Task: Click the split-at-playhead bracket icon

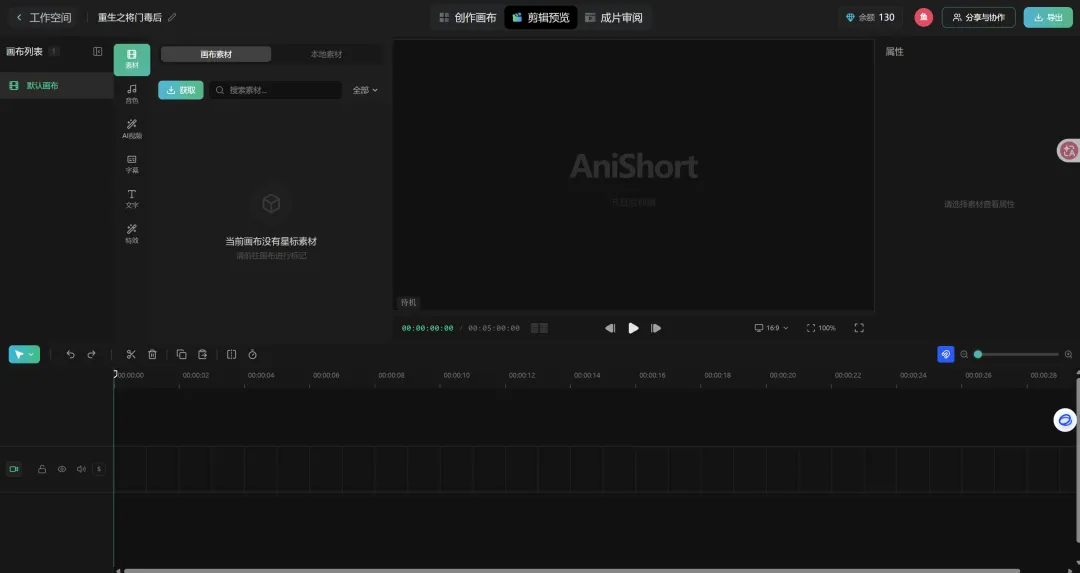Action: click(231, 354)
